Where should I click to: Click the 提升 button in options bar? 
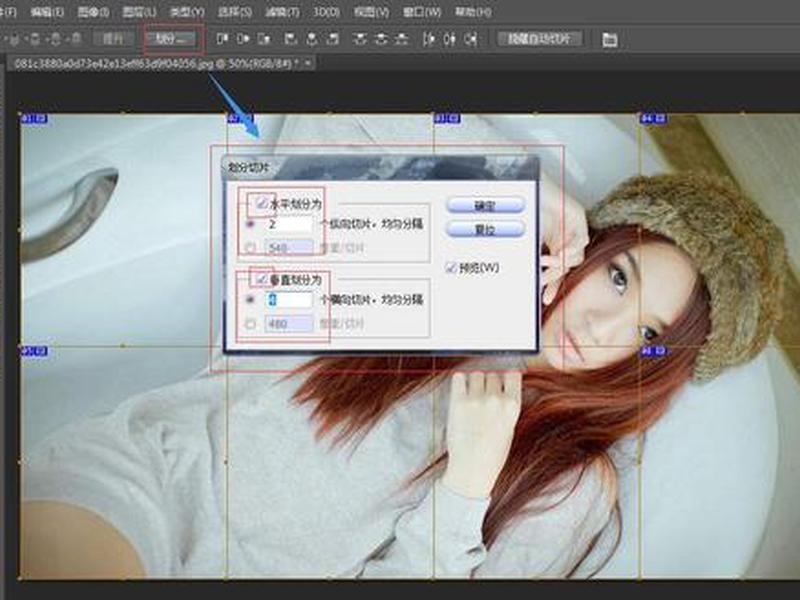click(113, 38)
